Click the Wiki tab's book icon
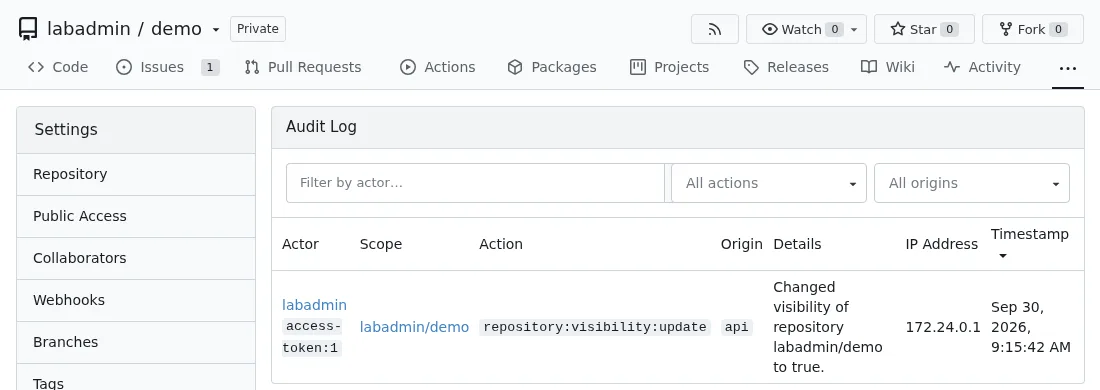 point(869,67)
